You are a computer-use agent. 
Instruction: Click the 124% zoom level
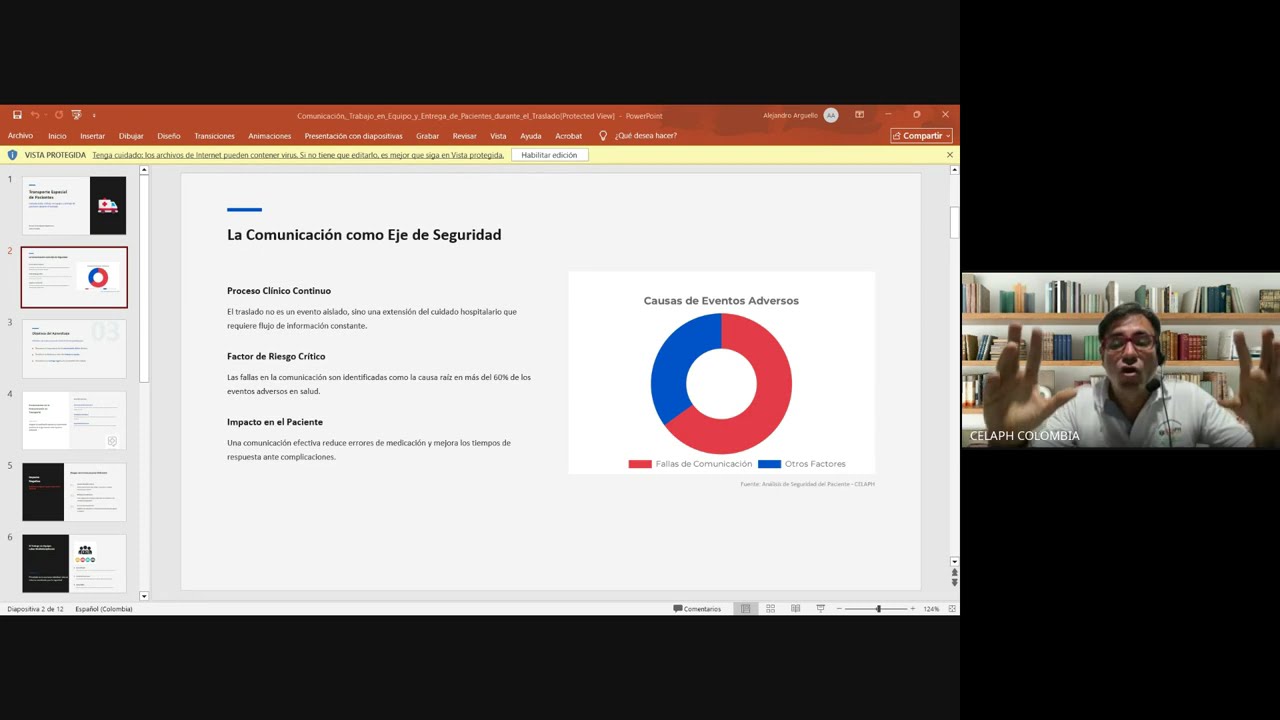[x=931, y=609]
